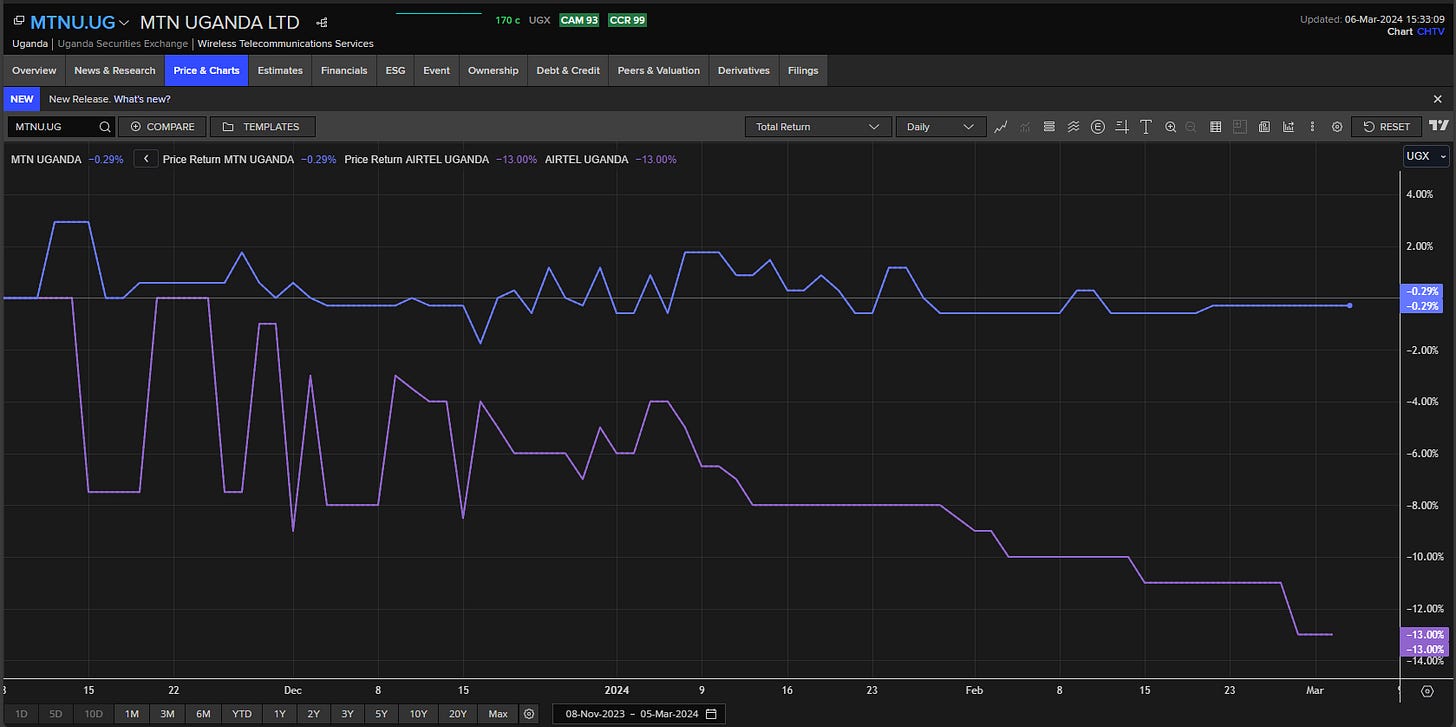
Task: Open period settings gear next to Max
Action: (529, 714)
